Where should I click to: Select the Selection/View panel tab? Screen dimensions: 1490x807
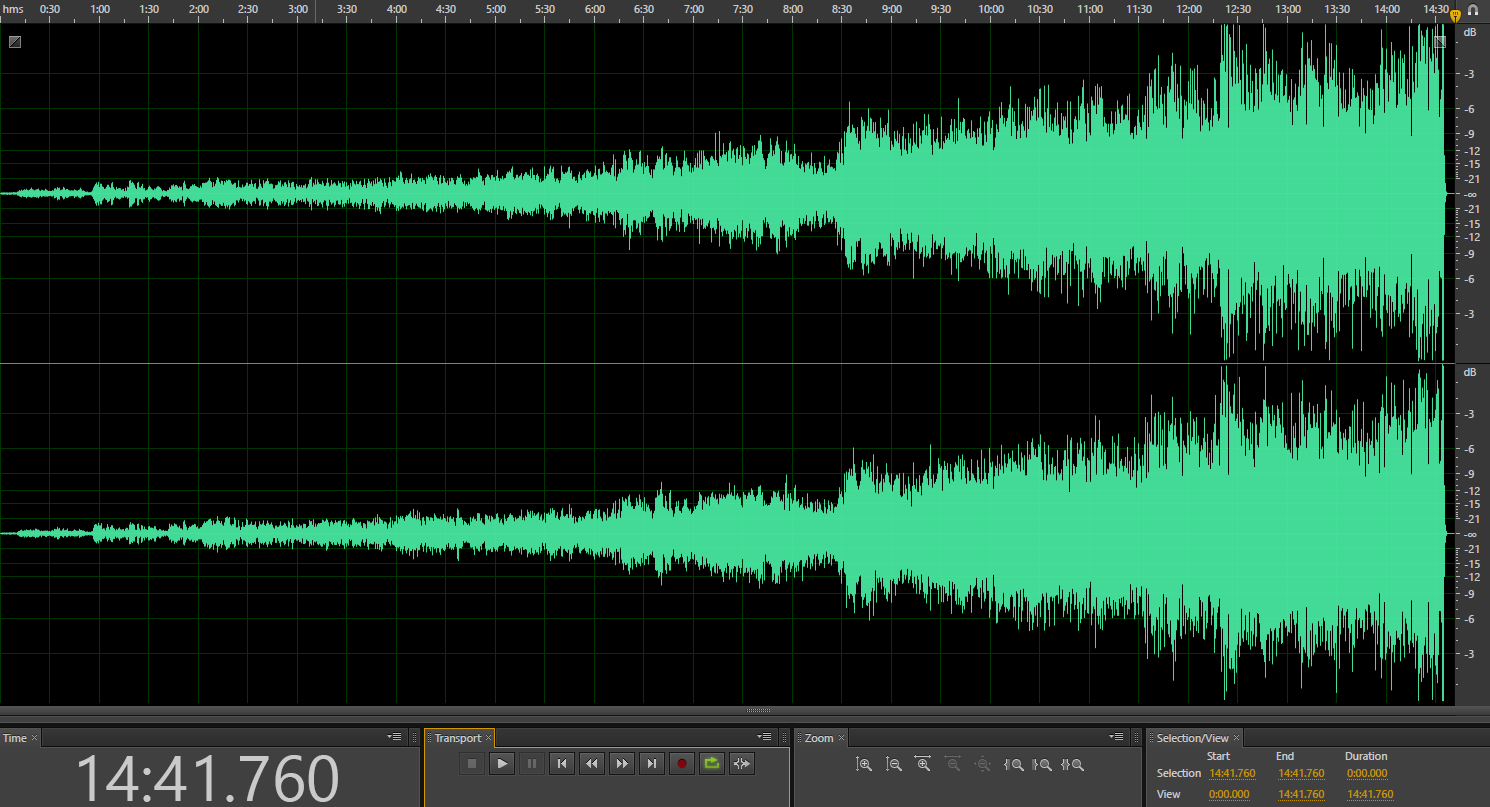[x=1192, y=738]
